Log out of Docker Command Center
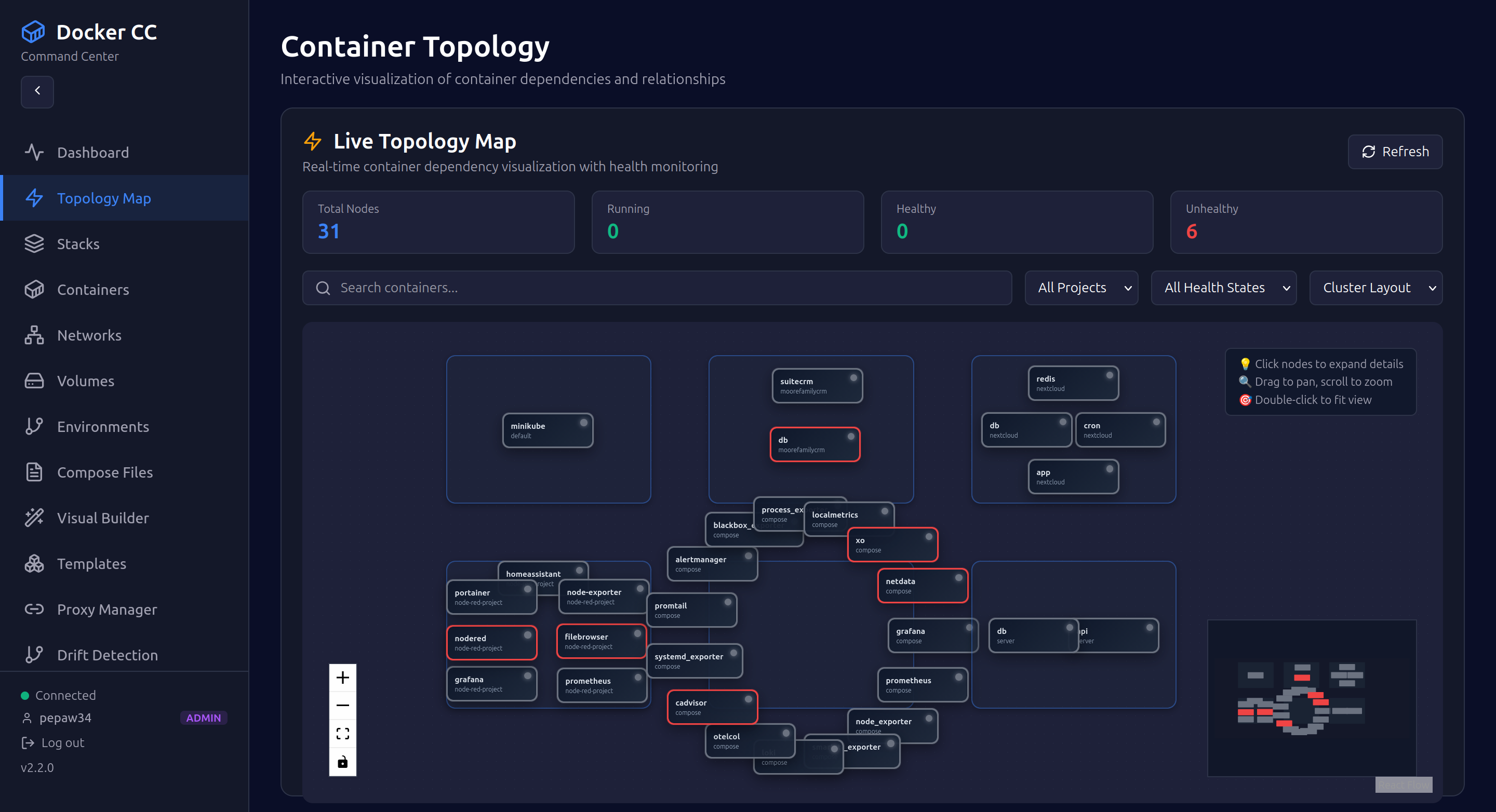This screenshot has height=812, width=1496. click(62, 742)
